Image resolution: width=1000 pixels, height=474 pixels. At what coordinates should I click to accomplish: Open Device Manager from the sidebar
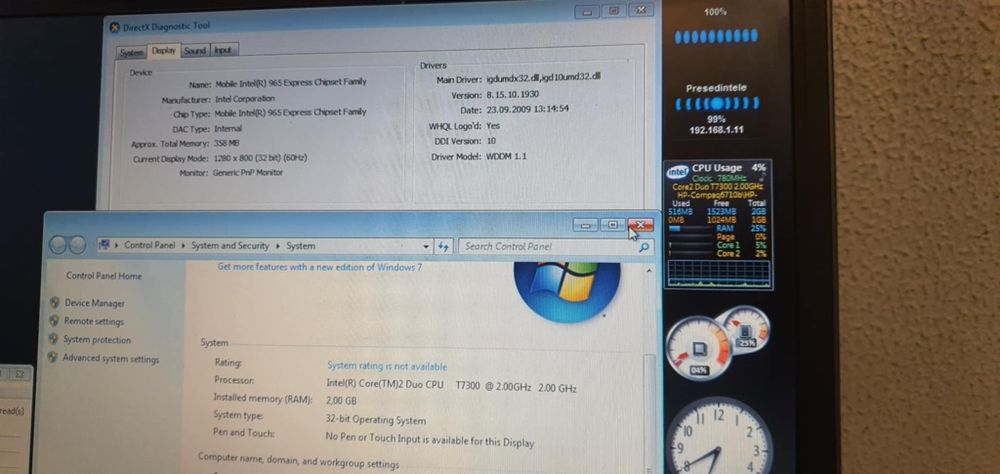(94, 304)
